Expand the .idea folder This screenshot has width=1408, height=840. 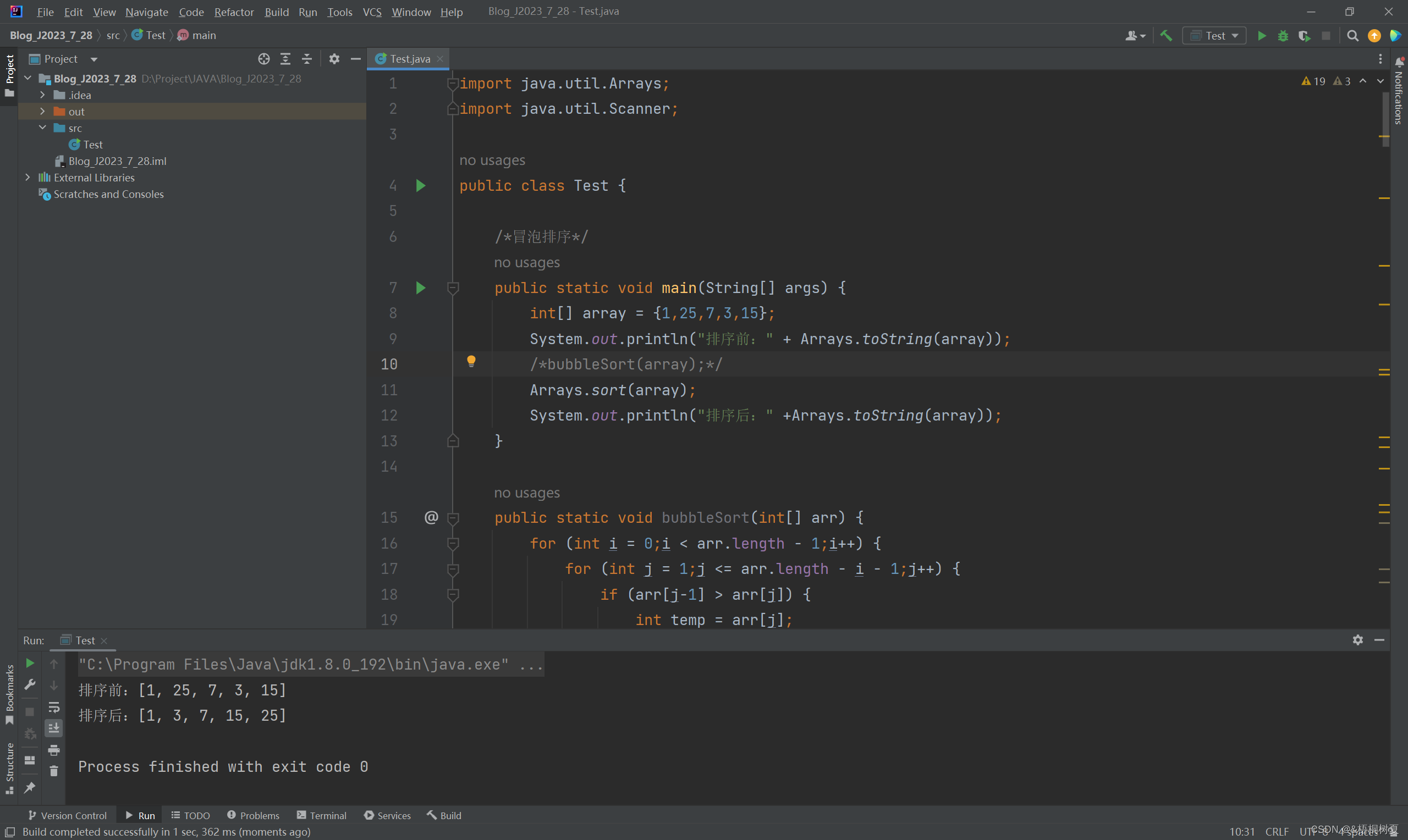click(x=42, y=95)
